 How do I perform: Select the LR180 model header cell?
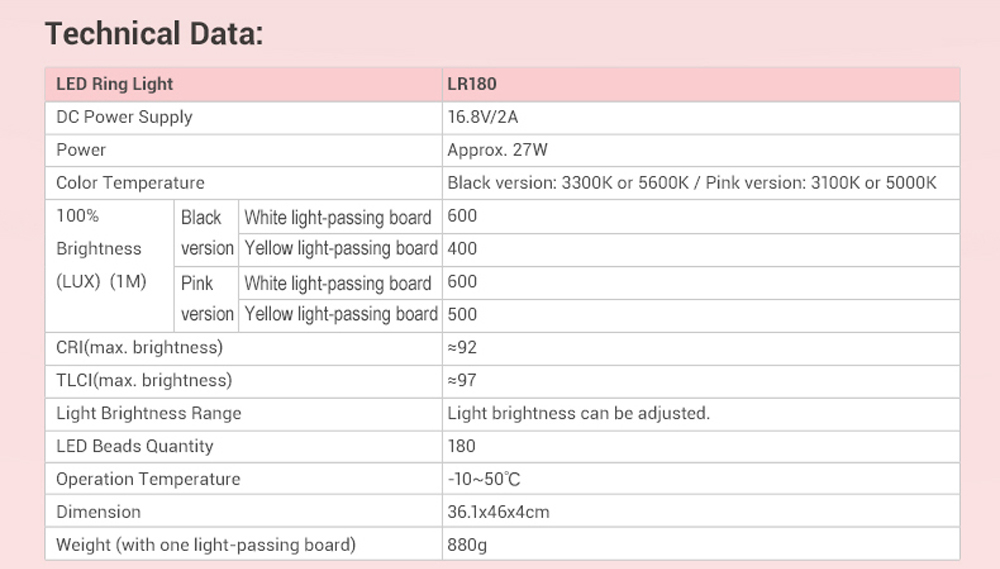point(472,85)
